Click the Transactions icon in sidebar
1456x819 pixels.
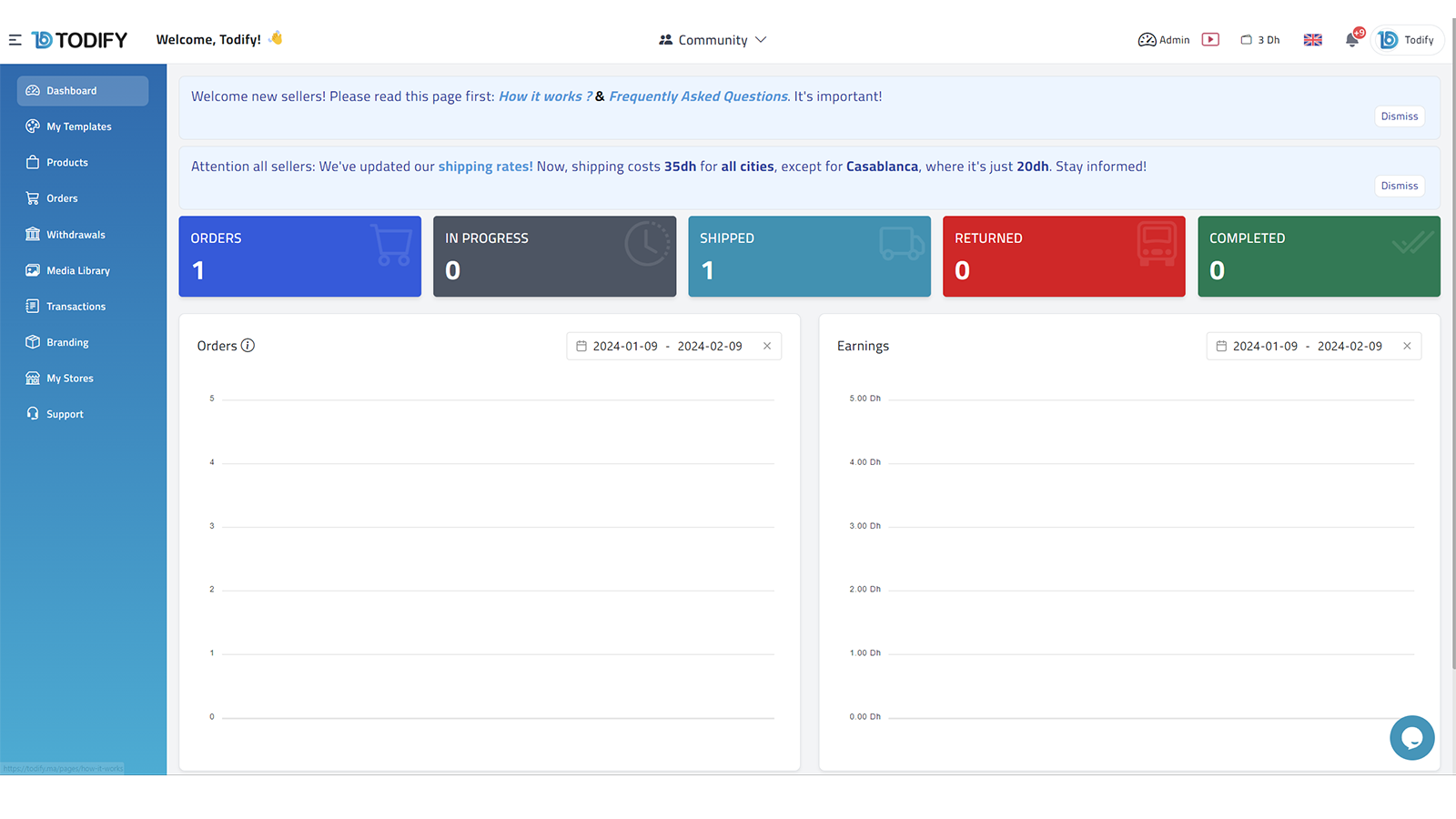click(x=33, y=306)
